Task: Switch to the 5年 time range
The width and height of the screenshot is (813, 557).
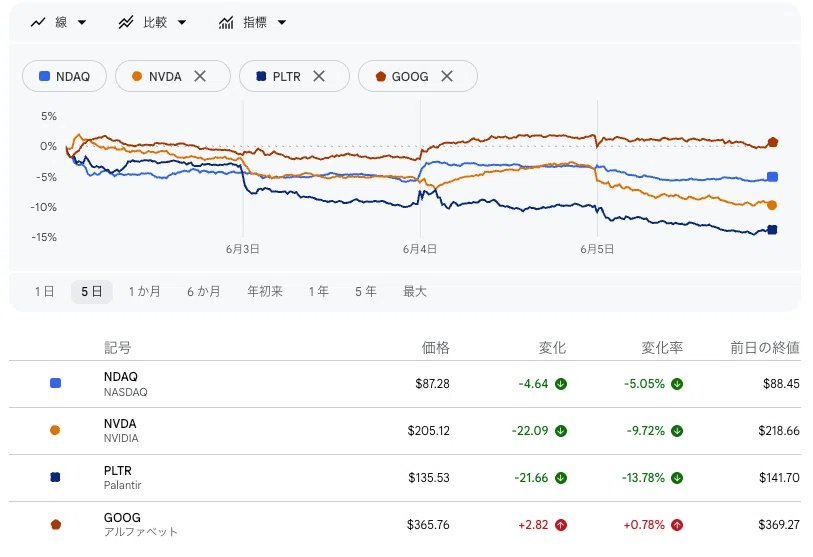Action: point(366,291)
